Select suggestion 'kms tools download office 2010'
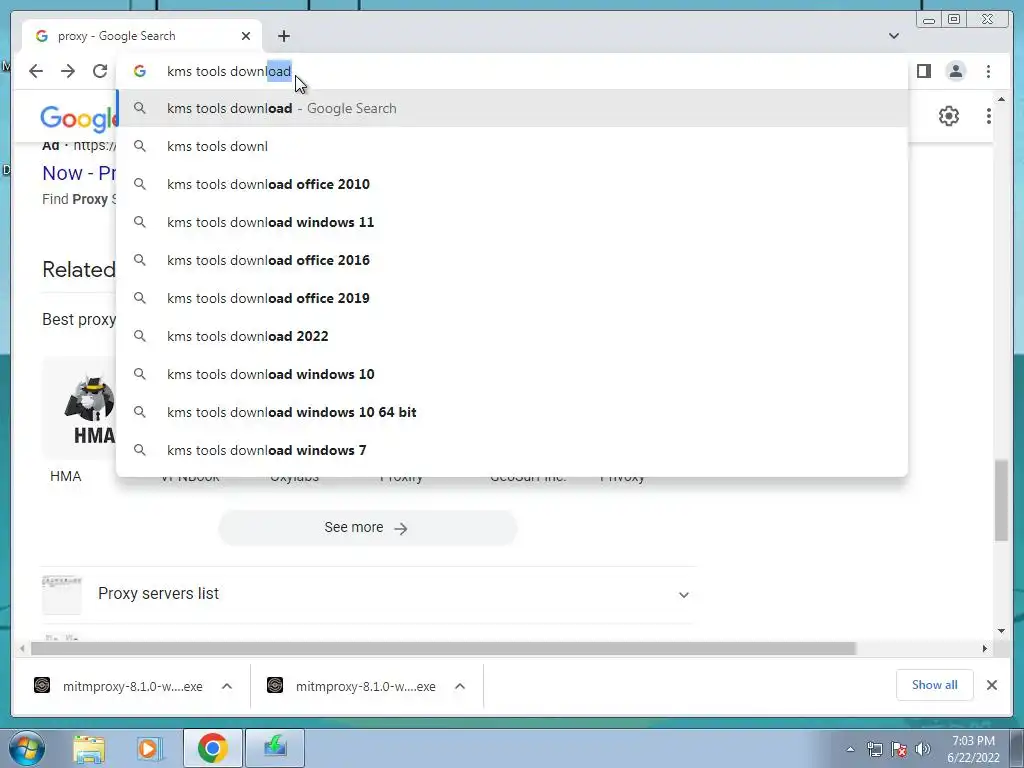1024x768 pixels. click(x=511, y=184)
